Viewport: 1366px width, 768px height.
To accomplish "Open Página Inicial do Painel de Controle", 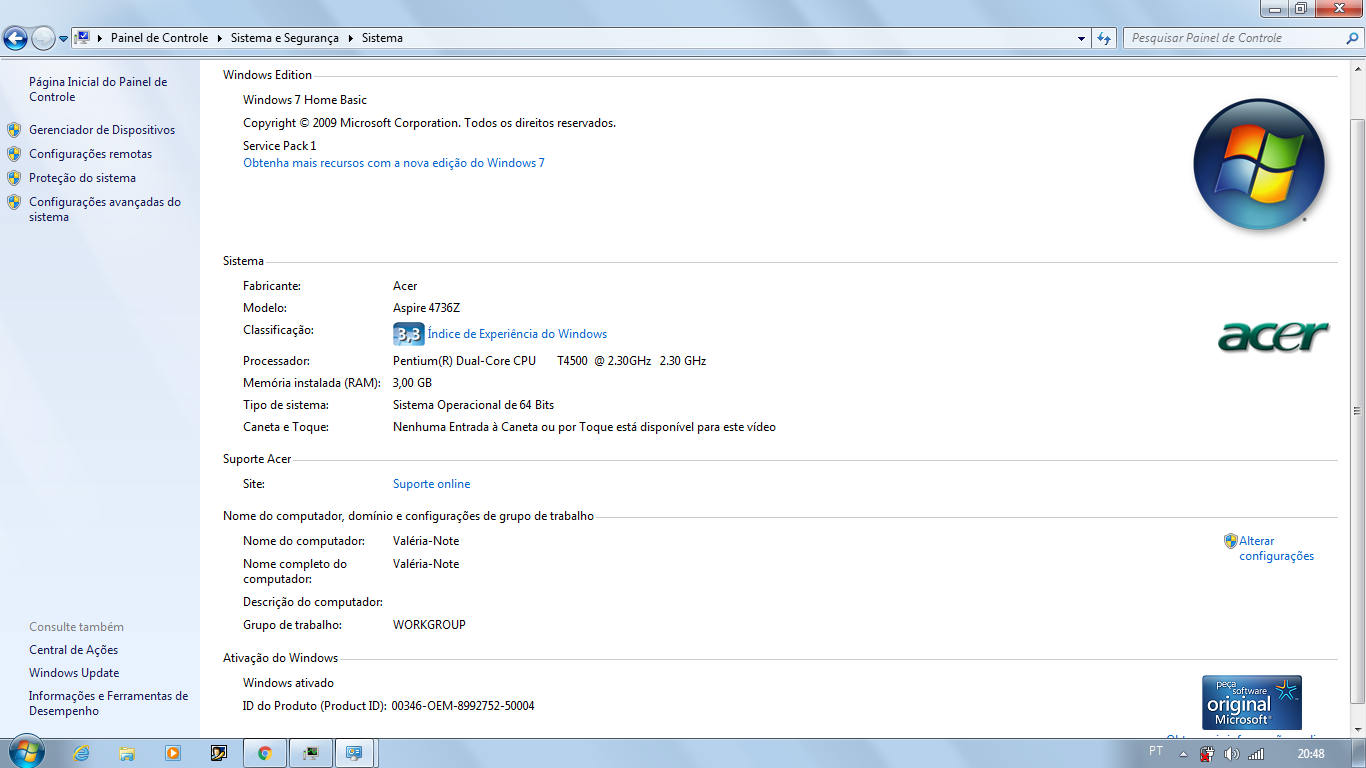I will [98, 89].
